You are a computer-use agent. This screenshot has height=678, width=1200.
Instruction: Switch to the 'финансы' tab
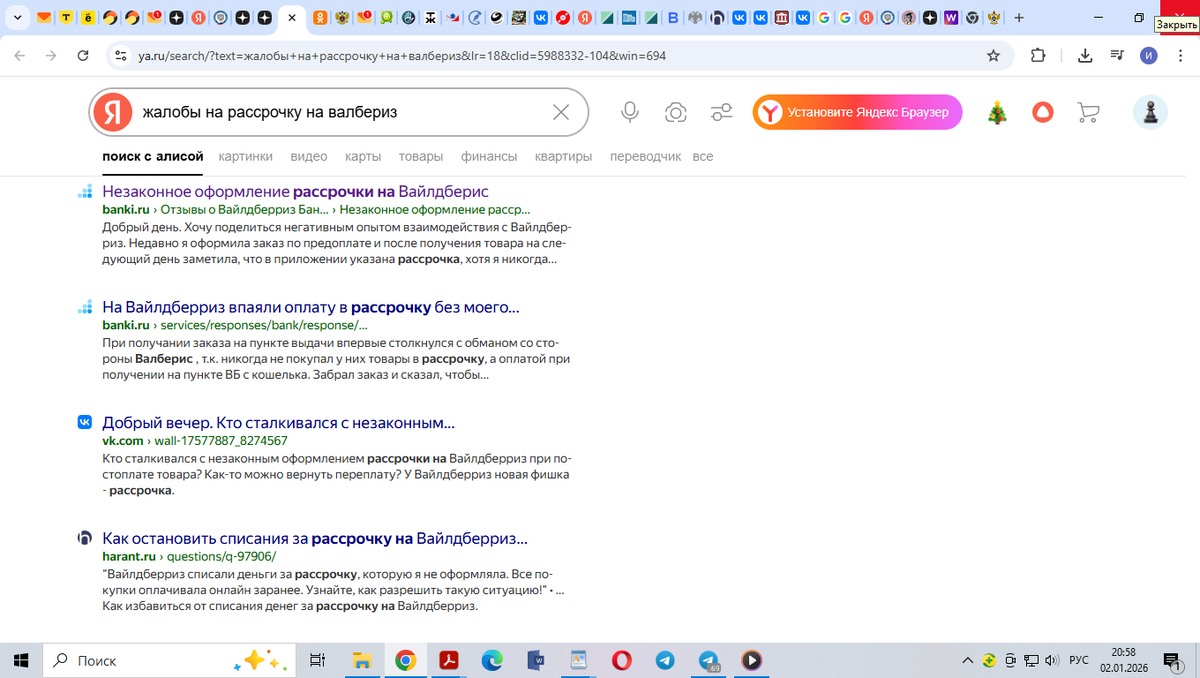click(x=489, y=157)
